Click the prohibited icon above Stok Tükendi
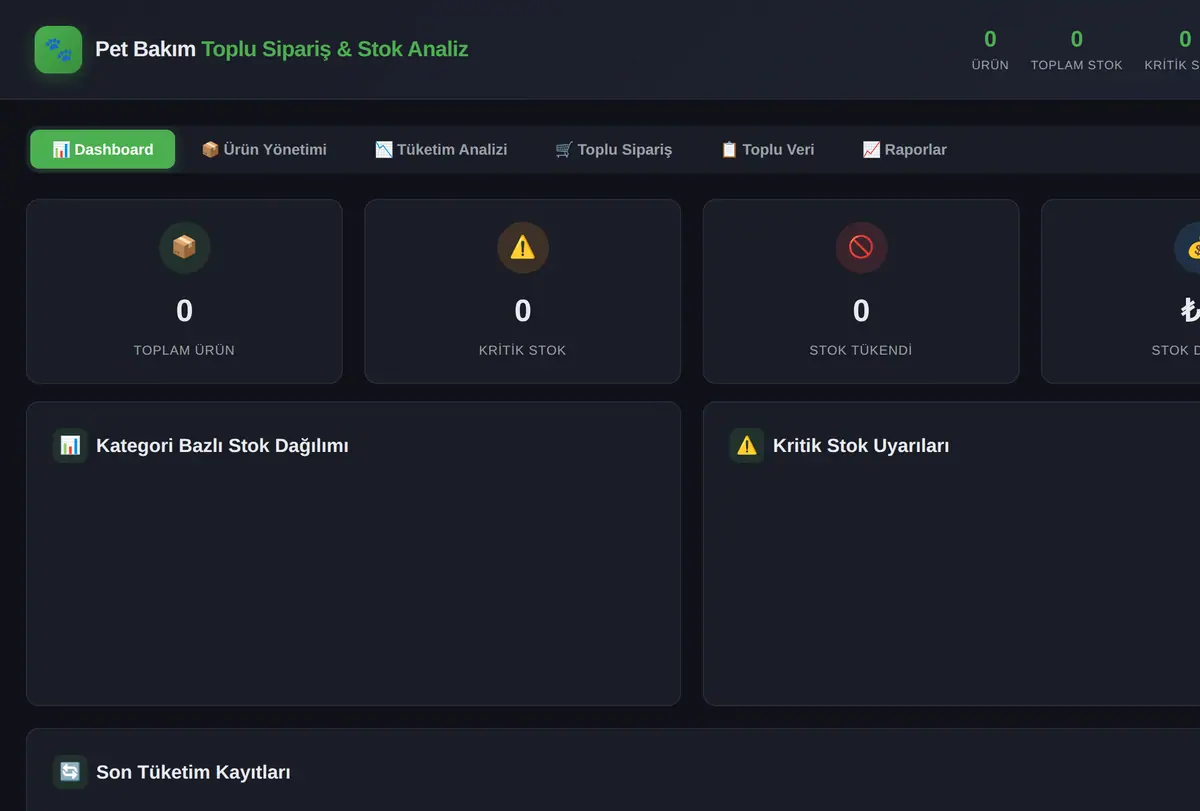 pos(861,247)
